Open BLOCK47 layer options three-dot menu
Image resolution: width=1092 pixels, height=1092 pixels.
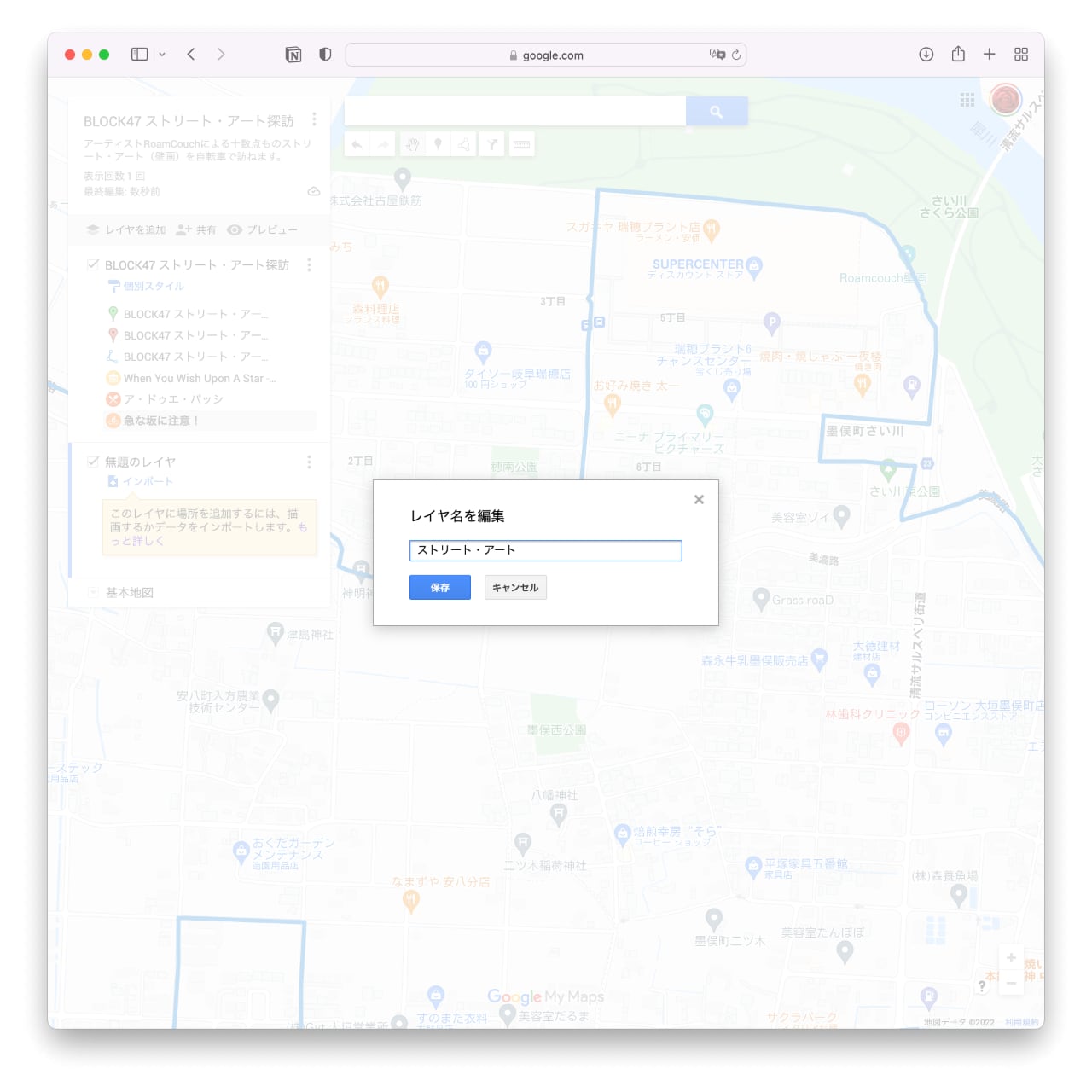coord(309,265)
